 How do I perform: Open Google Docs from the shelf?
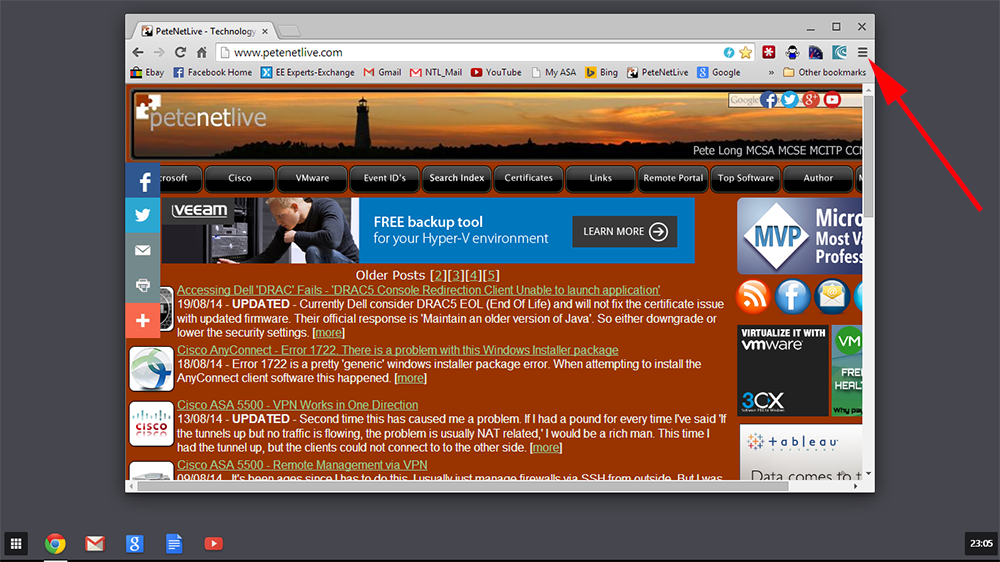pyautogui.click(x=174, y=544)
